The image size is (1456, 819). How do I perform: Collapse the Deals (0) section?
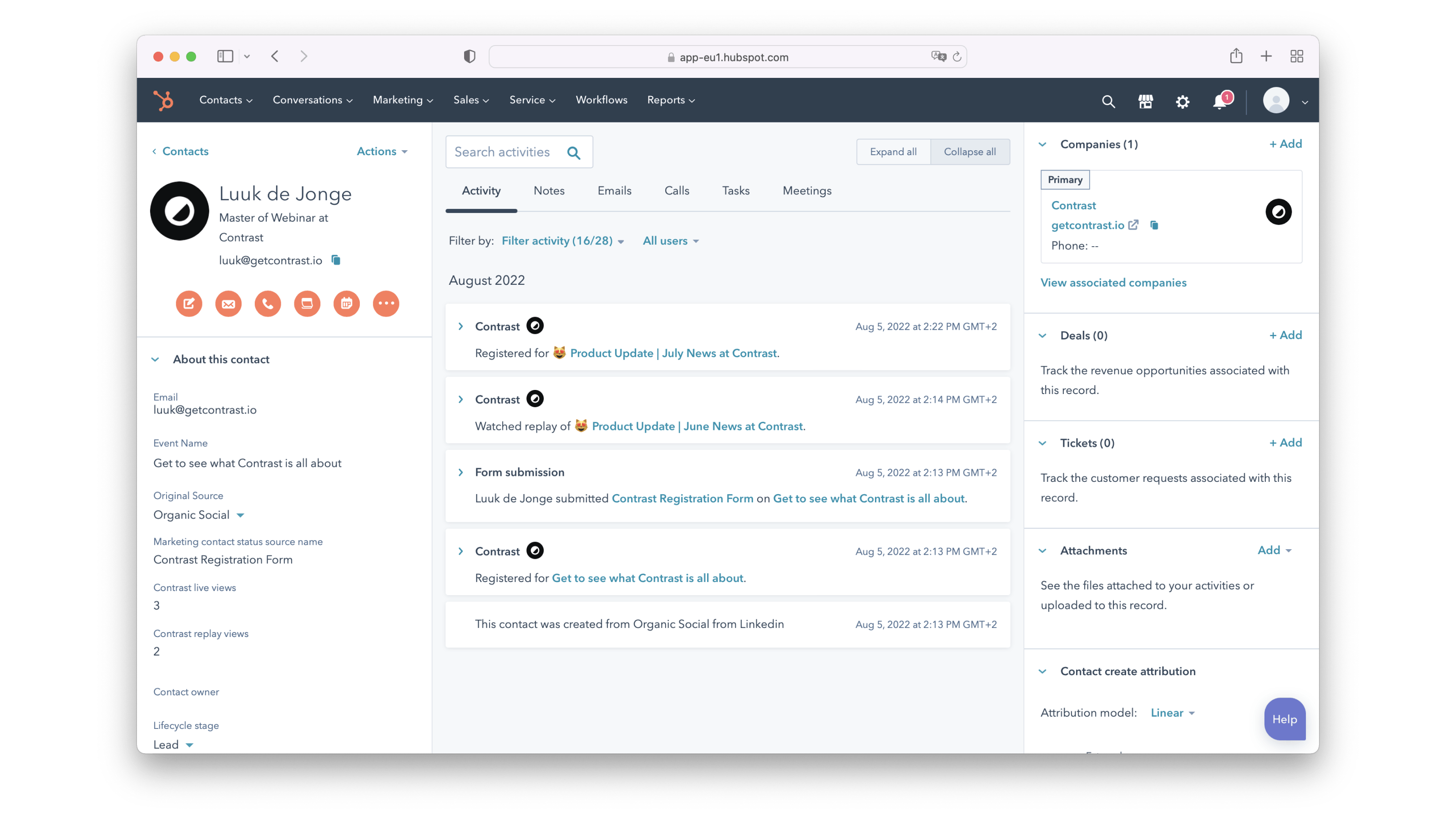tap(1042, 336)
